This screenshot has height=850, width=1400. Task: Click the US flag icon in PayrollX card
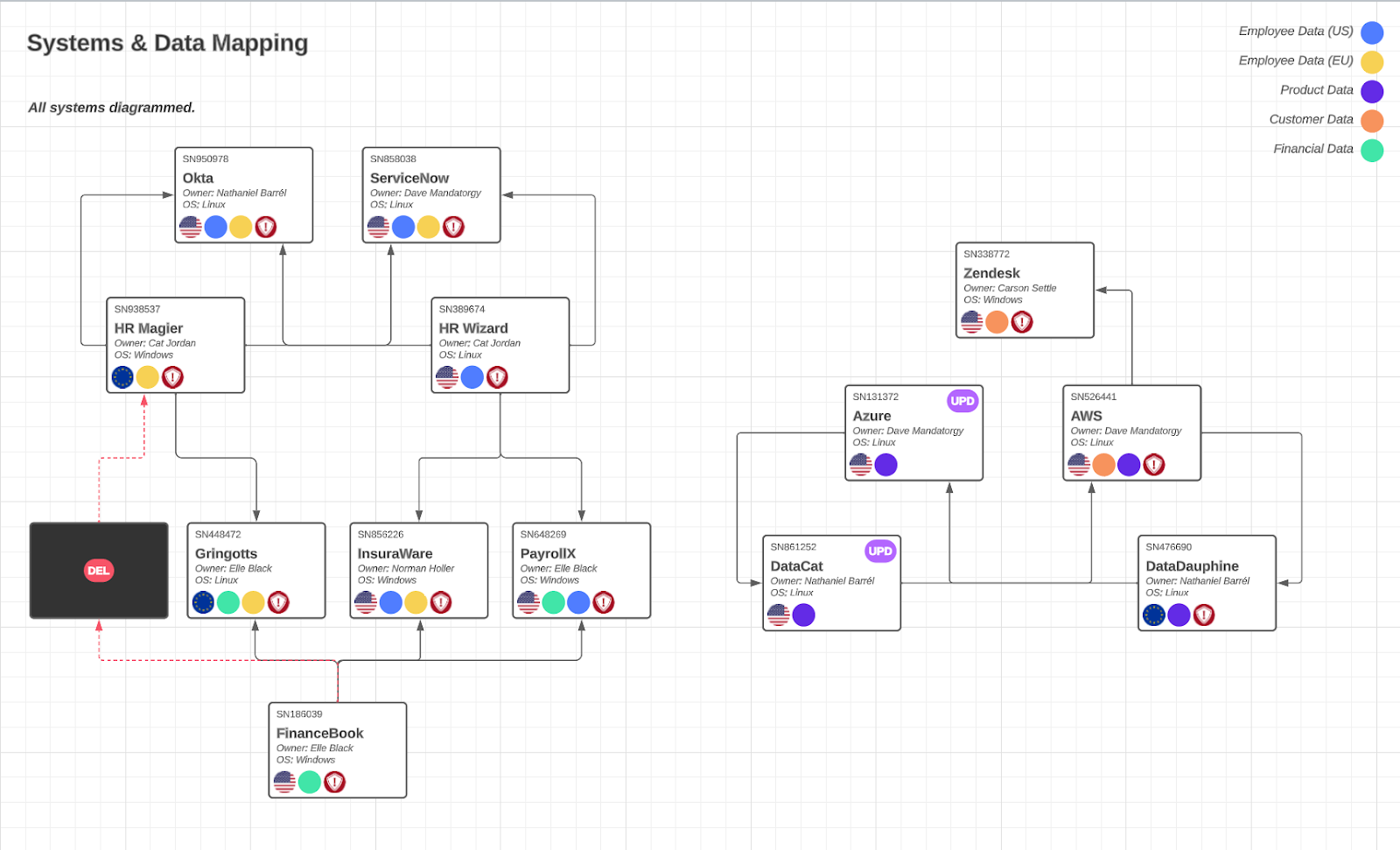[528, 602]
